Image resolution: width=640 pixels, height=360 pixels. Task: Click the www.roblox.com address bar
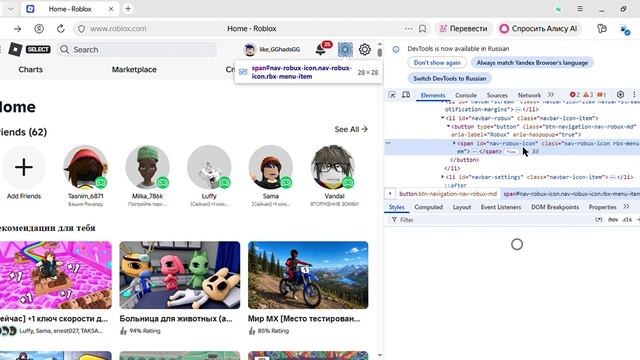pyautogui.click(x=118, y=29)
